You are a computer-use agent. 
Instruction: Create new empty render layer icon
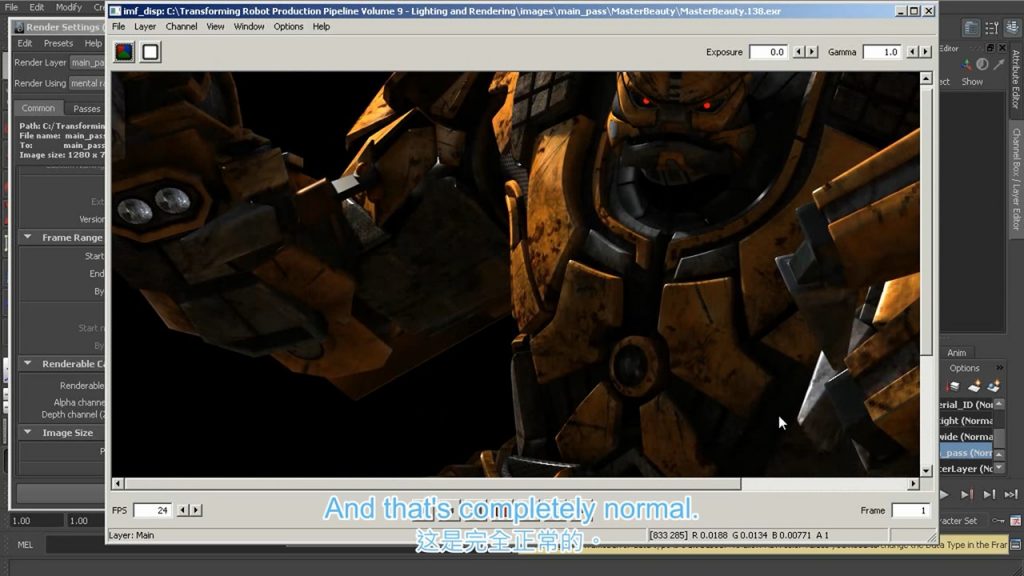(x=974, y=387)
